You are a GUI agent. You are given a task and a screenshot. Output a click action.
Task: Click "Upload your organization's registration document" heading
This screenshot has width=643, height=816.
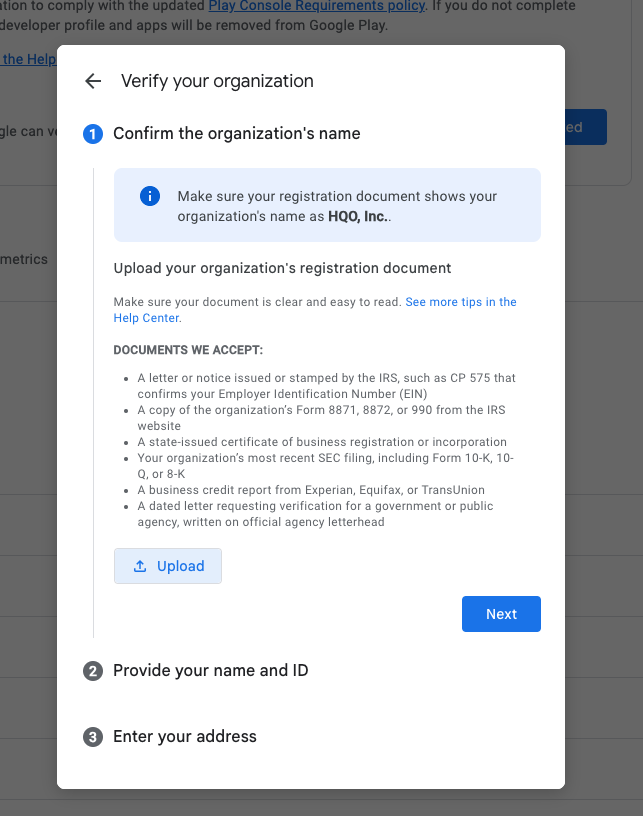click(x=282, y=268)
